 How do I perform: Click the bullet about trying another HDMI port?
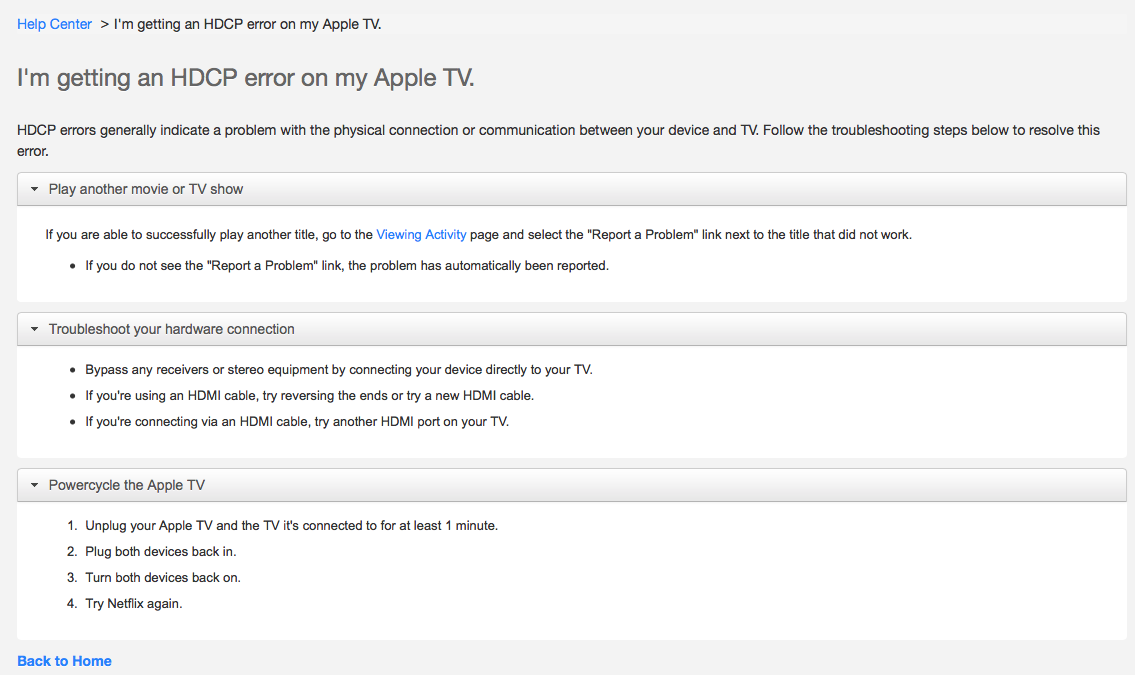pos(297,422)
